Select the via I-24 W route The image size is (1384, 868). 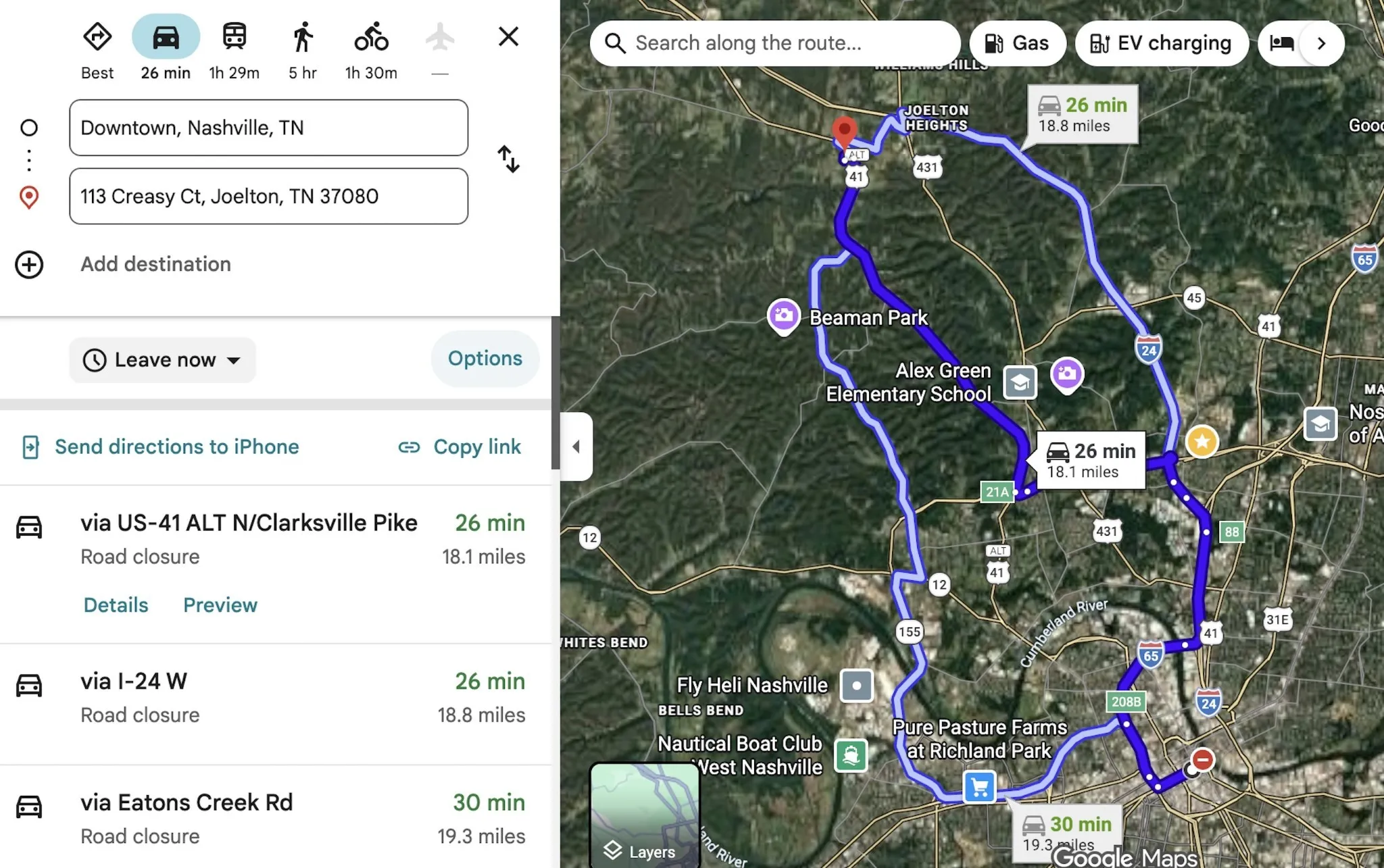pyautogui.click(x=276, y=698)
